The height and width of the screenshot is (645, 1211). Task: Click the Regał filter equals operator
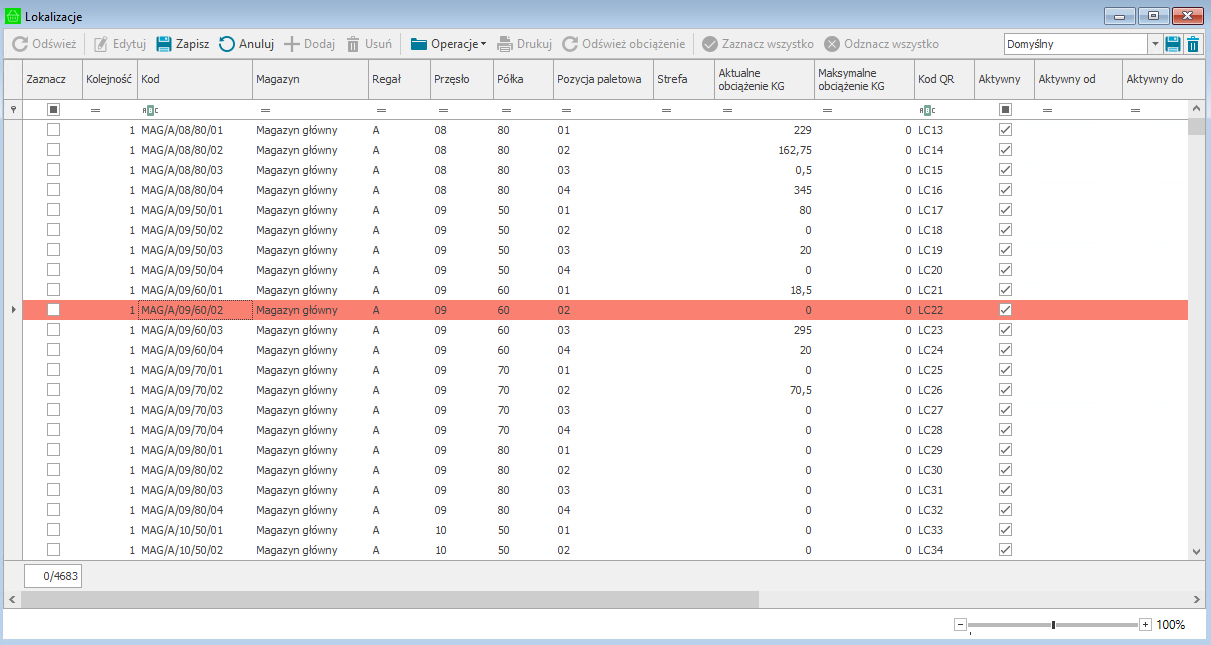coord(381,110)
